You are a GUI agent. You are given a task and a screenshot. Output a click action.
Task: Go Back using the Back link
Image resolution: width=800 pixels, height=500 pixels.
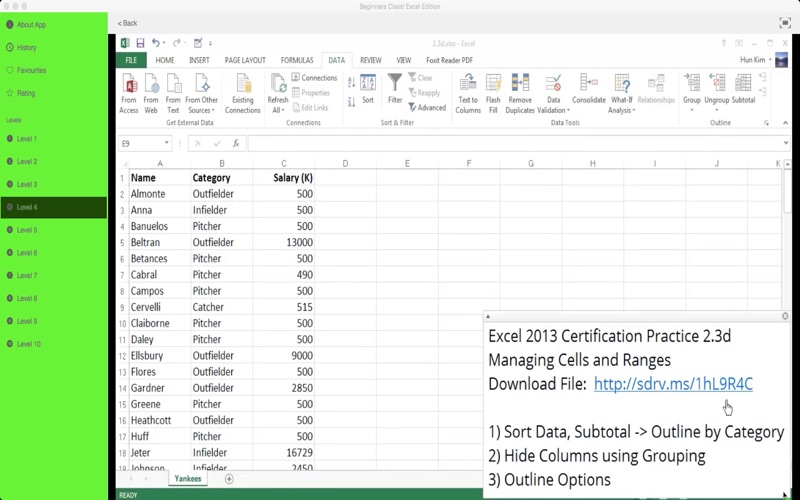127,23
